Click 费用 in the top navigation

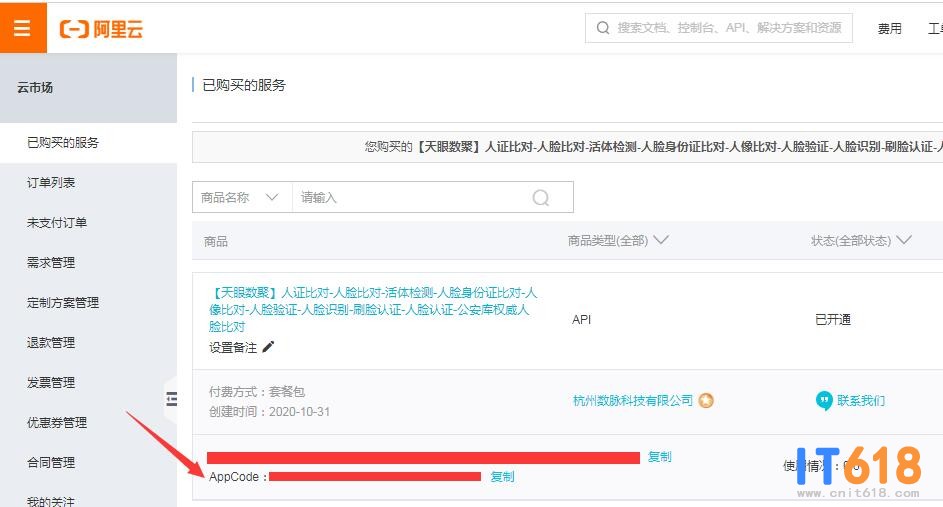[889, 28]
